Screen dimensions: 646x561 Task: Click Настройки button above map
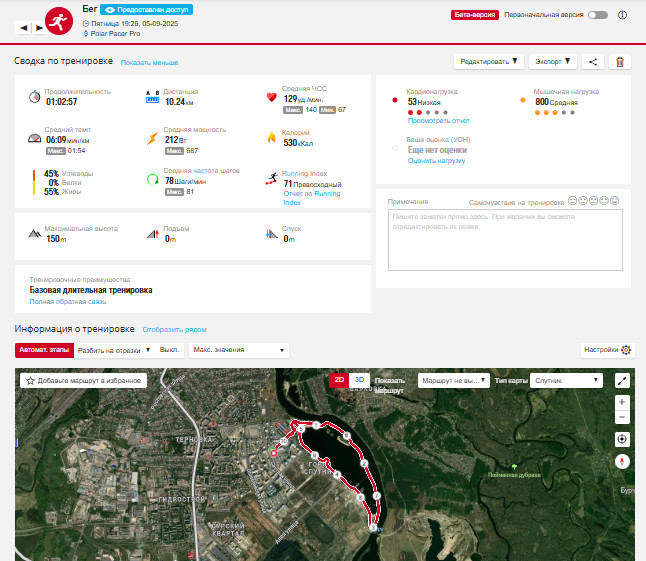[608, 350]
